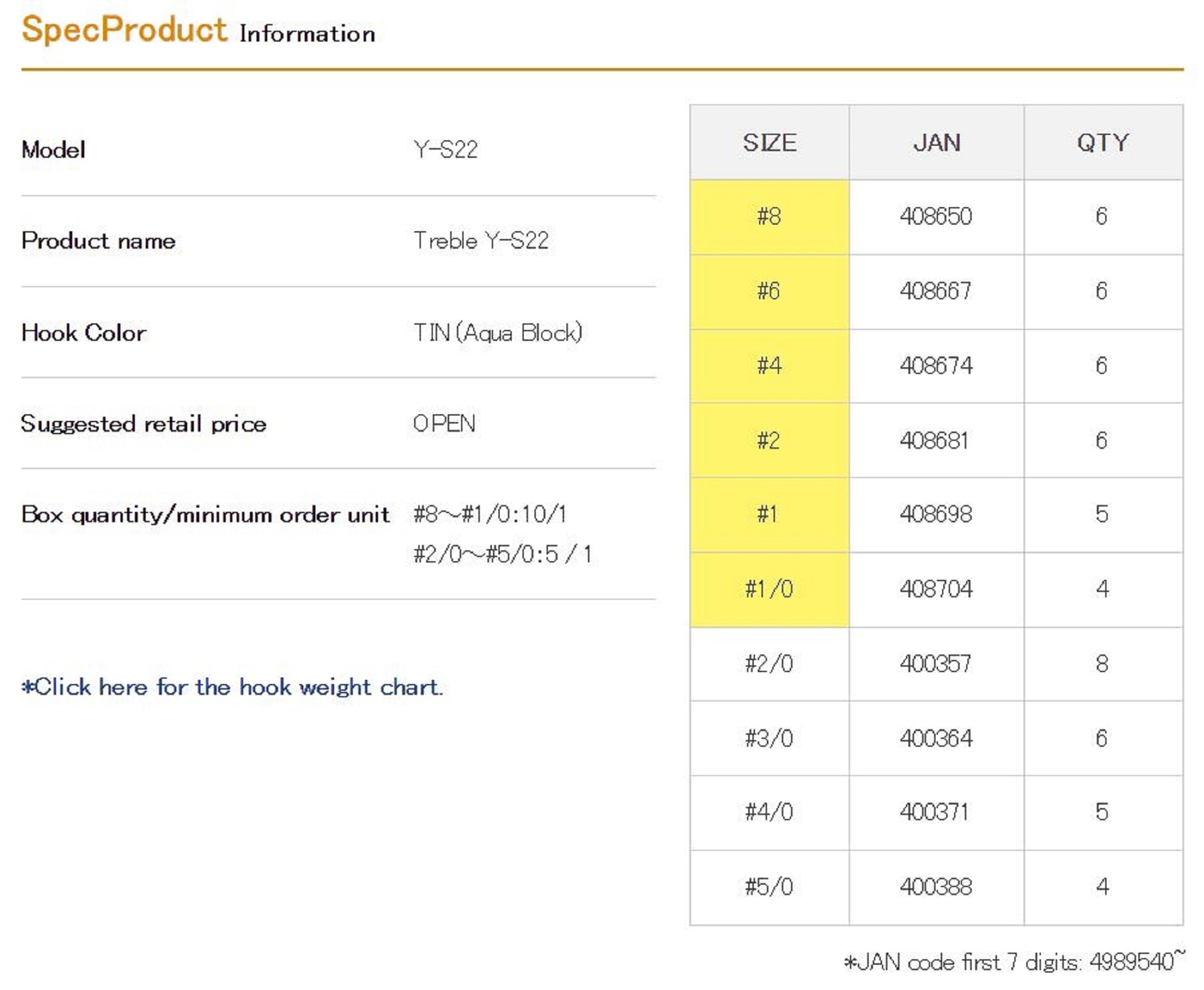This screenshot has width=1204, height=990.
Task: Select the yellow #1/0 size cell
Action: click(x=769, y=589)
